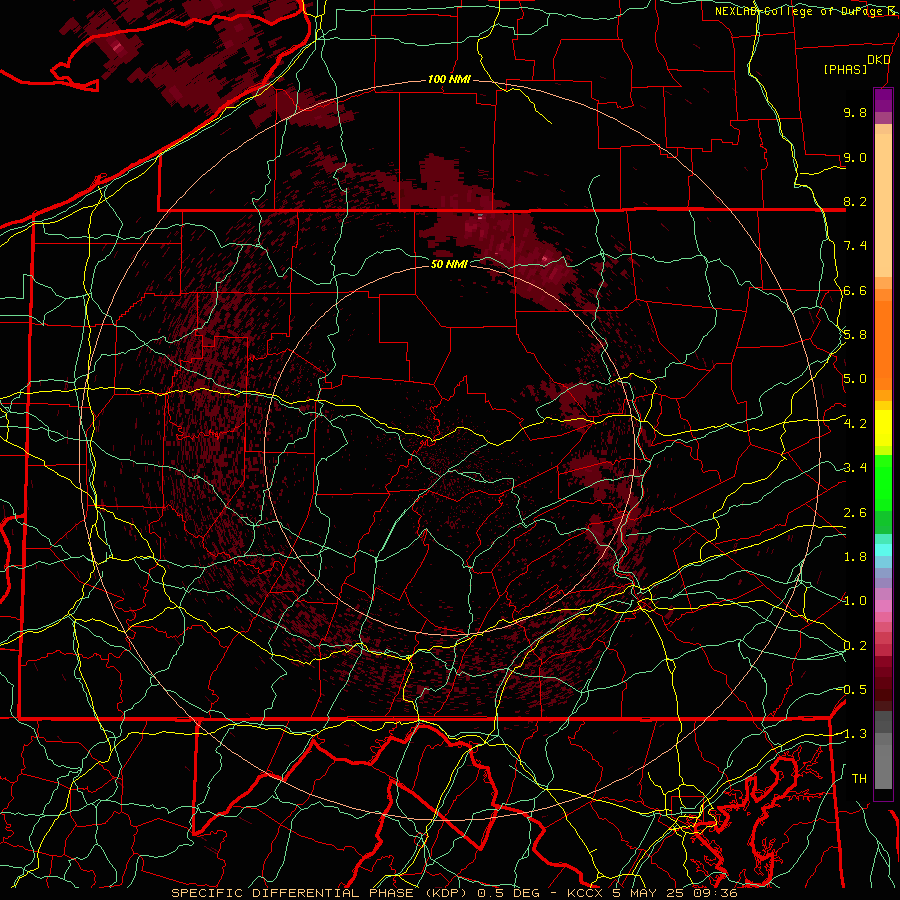Click the KCCX station identifier in the caption
The width and height of the screenshot is (900, 900).
pyautogui.click(x=587, y=893)
